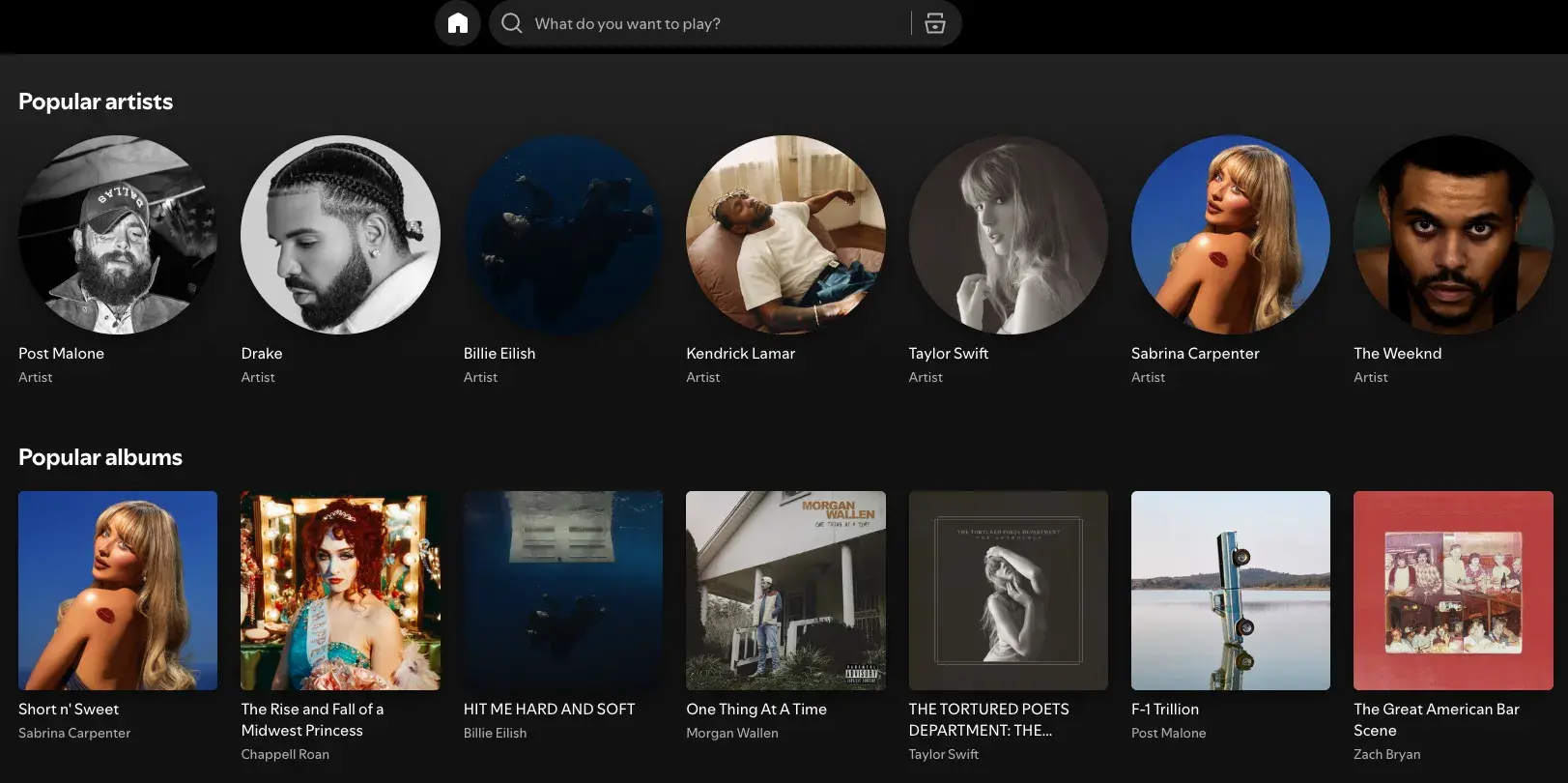Viewport: 1568px width, 783px height.
Task: Click the Post Malone artist name
Action: tap(61, 354)
